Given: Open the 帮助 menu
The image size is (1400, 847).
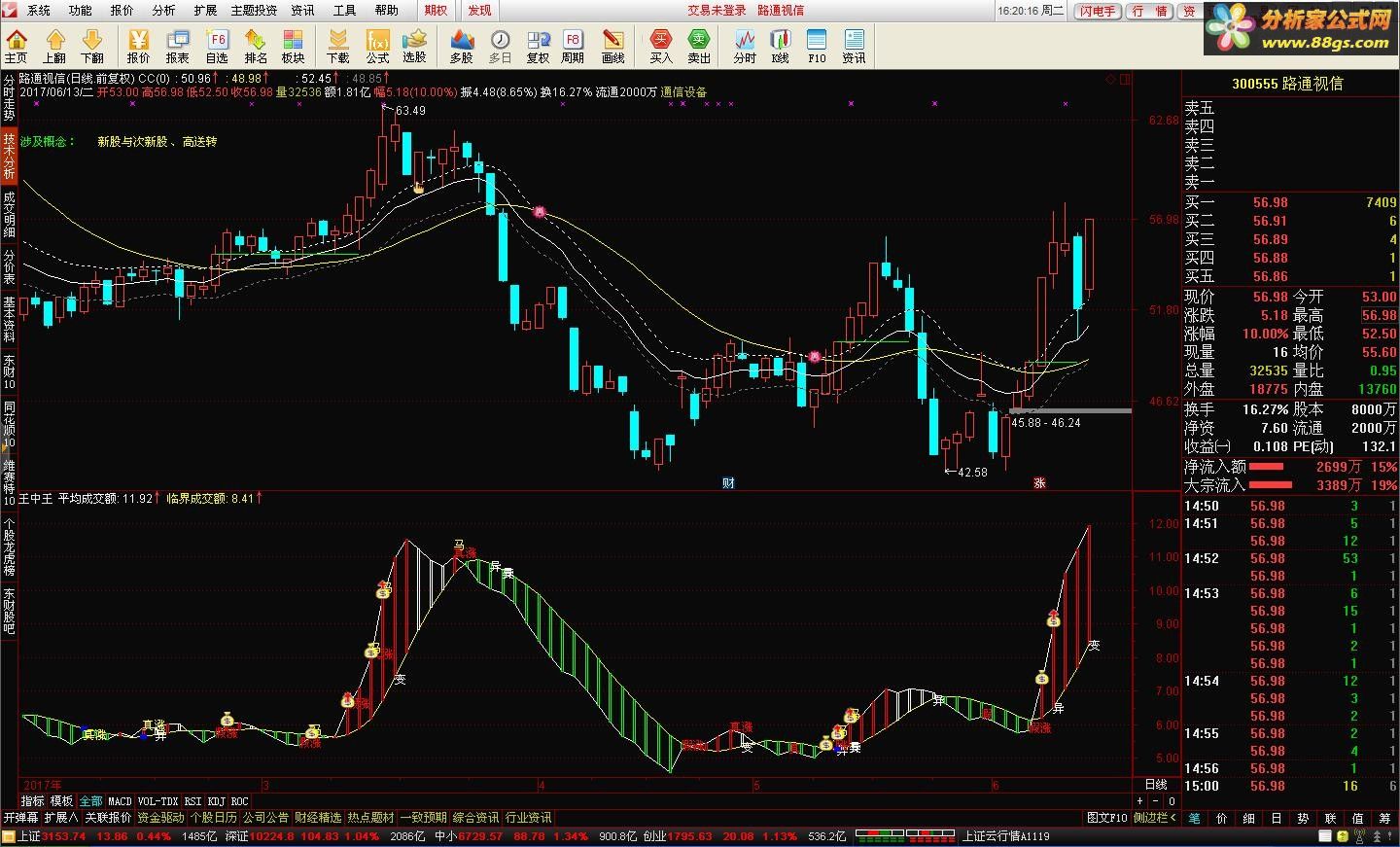Looking at the screenshot, I should (x=387, y=10).
